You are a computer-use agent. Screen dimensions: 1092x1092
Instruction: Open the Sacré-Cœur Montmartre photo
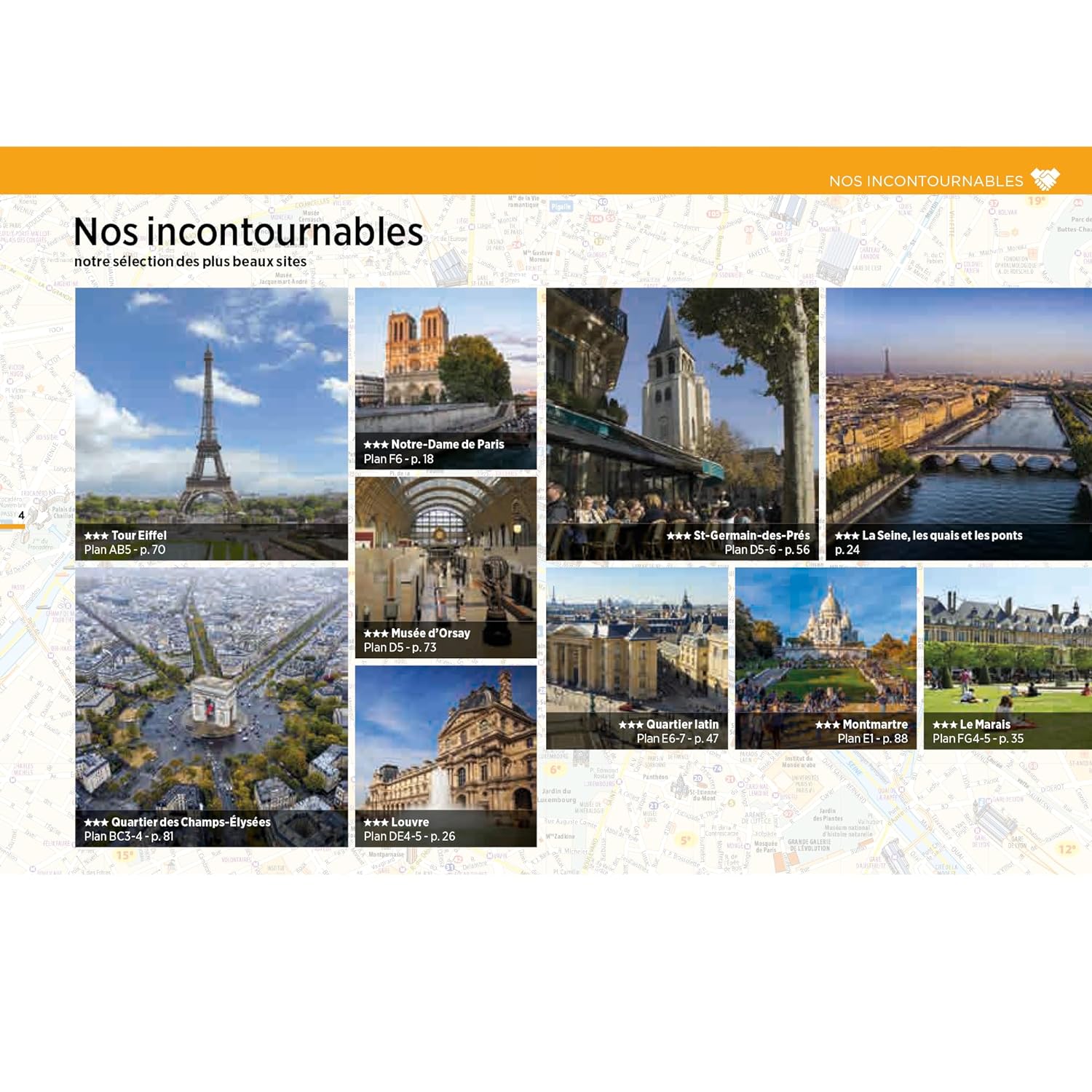point(826,641)
